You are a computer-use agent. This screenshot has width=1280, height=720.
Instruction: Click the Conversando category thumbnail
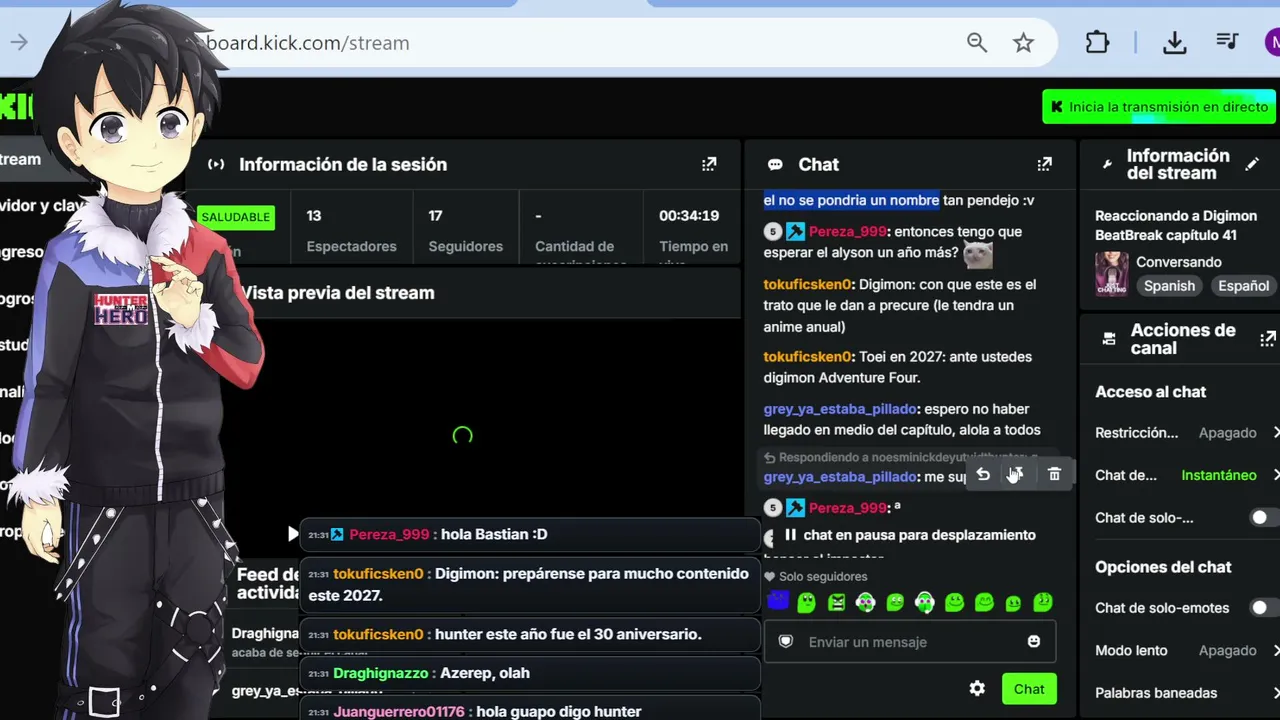(x=1111, y=273)
